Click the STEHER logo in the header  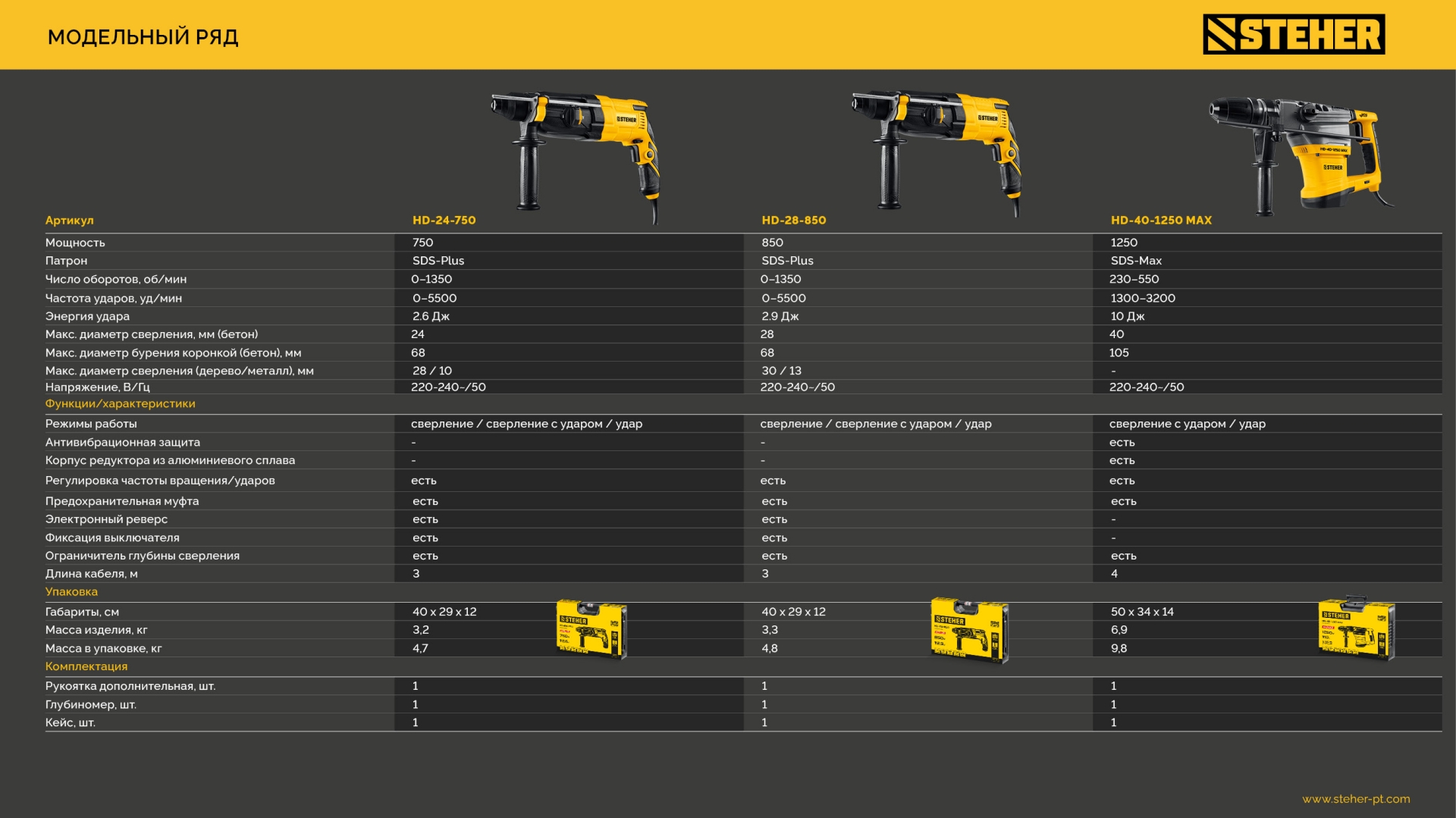click(1293, 34)
